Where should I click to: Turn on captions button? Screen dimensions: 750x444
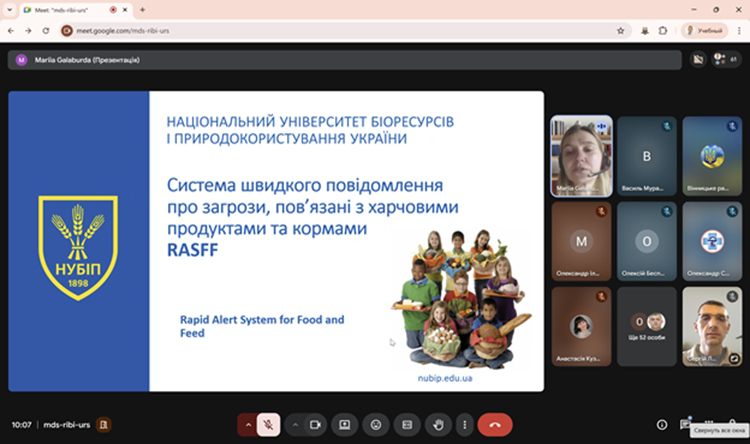(407, 425)
